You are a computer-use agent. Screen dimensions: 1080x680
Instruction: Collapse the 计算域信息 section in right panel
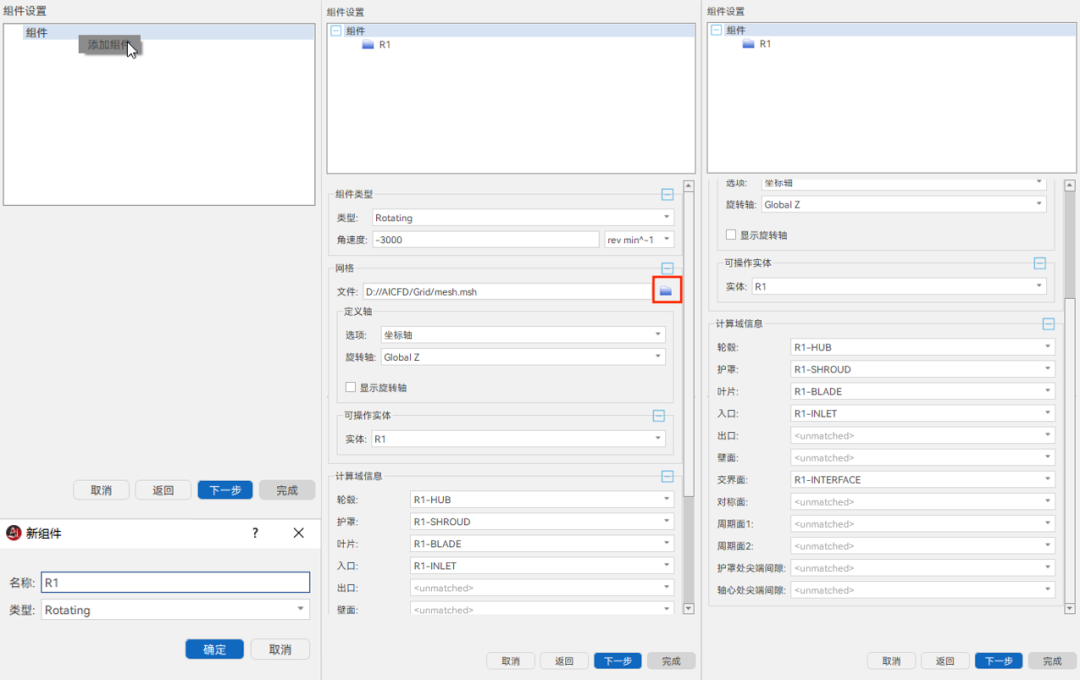(1049, 323)
